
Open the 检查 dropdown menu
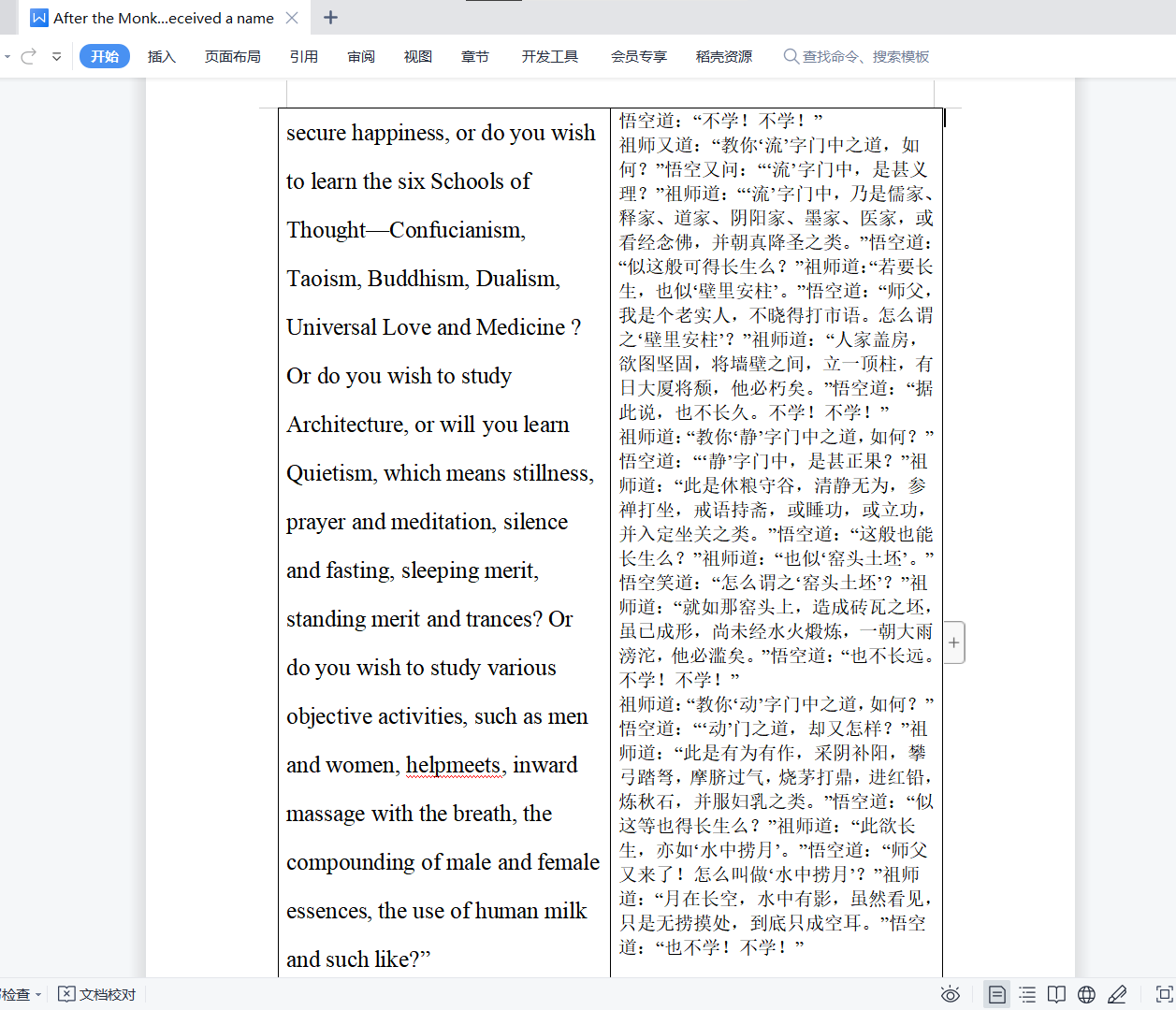(21, 994)
